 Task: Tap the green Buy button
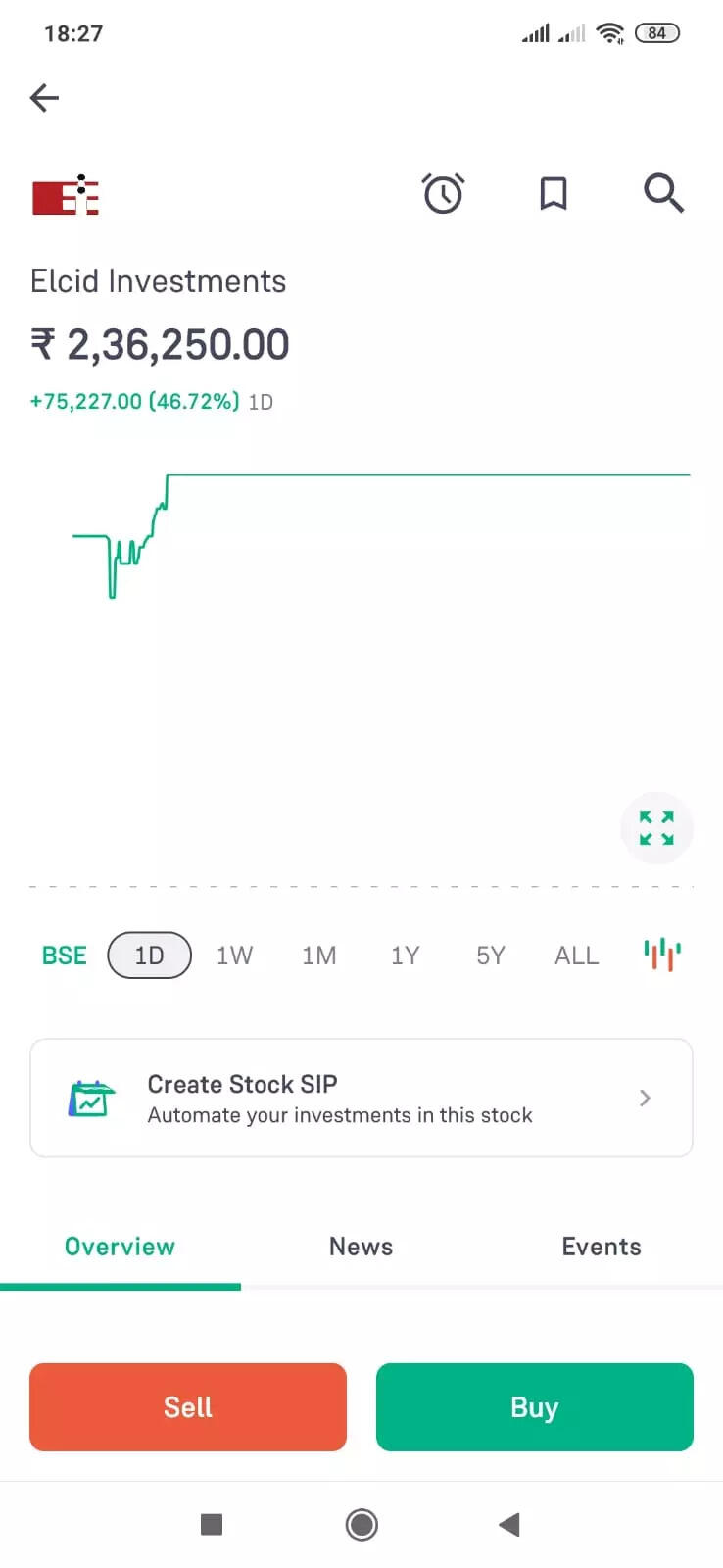click(535, 1407)
